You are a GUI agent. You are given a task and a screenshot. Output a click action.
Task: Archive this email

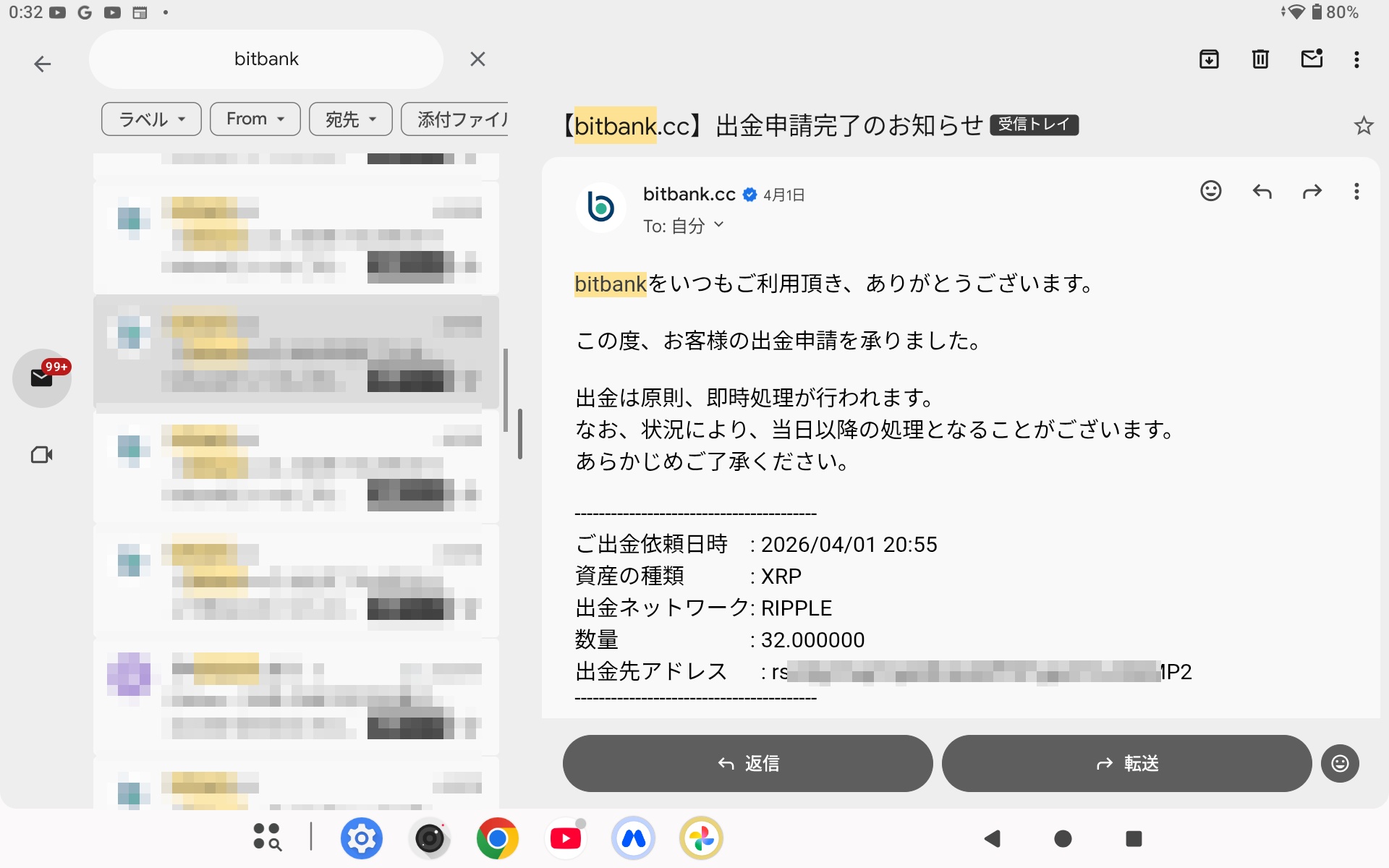(x=1209, y=59)
